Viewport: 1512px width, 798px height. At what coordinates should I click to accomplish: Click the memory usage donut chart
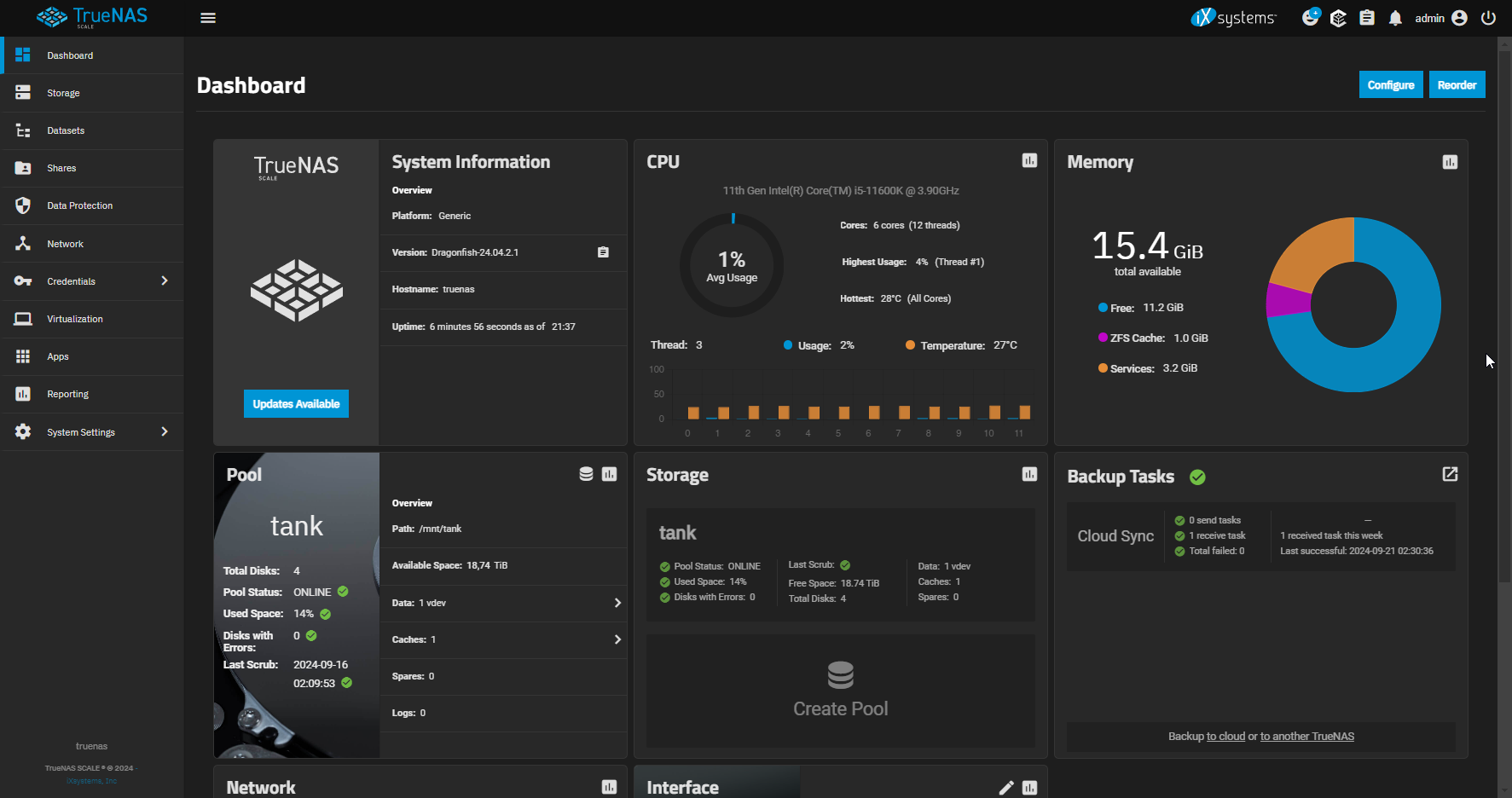[1353, 304]
